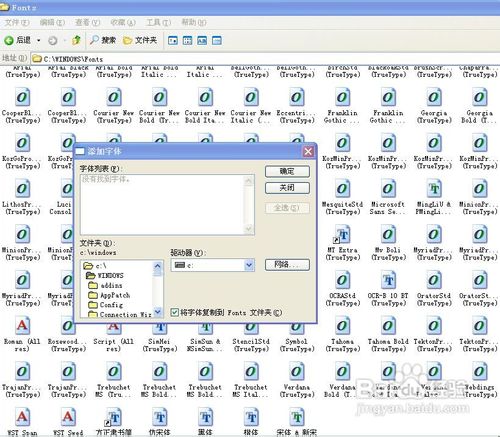The width and height of the screenshot is (500, 437).
Task: Select the MT Extra font shortcut icon
Action: point(343,234)
